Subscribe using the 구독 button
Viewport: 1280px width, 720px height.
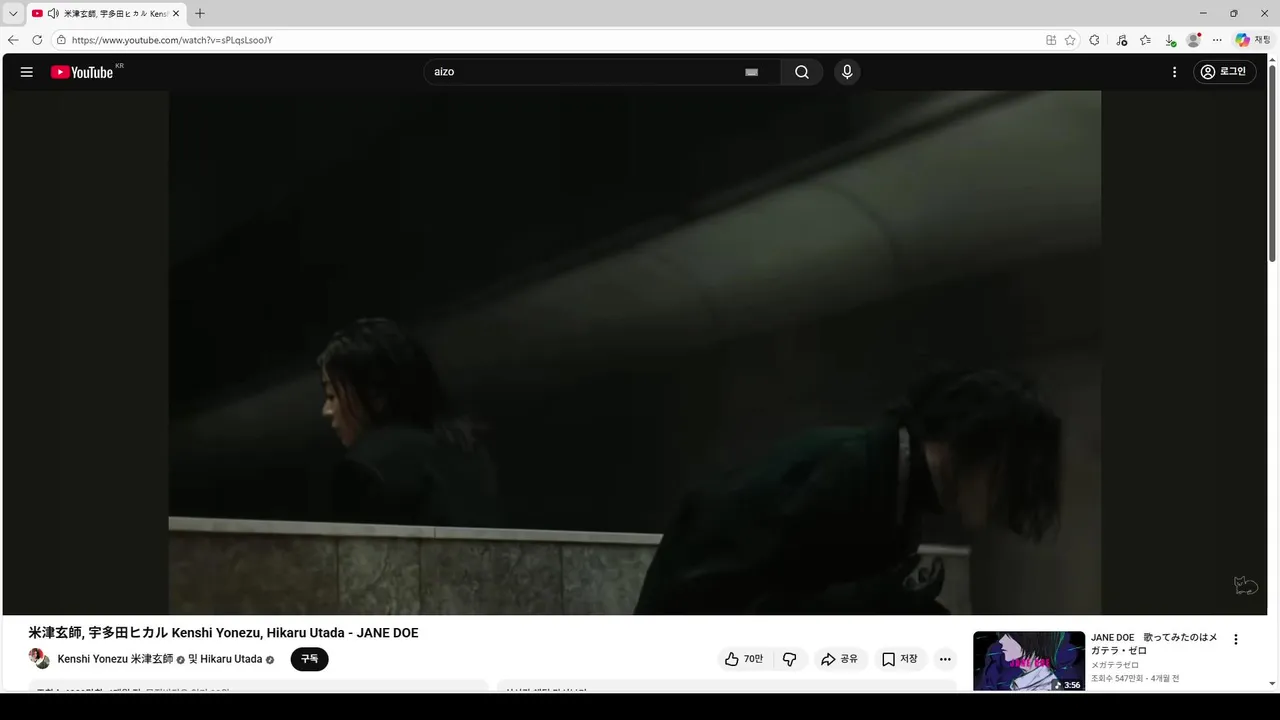[309, 659]
